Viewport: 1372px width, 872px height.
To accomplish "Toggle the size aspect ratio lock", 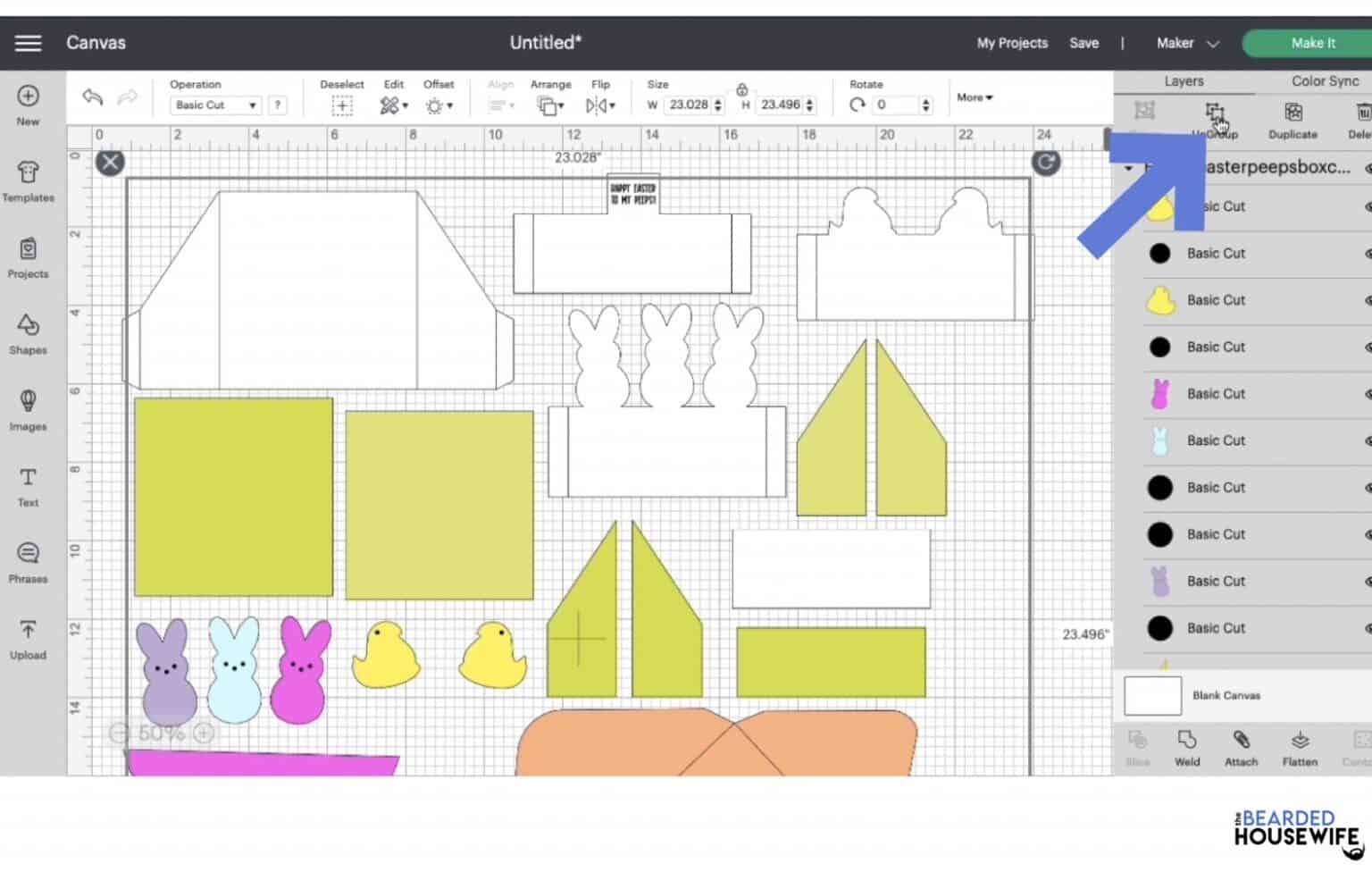I will 741,89.
